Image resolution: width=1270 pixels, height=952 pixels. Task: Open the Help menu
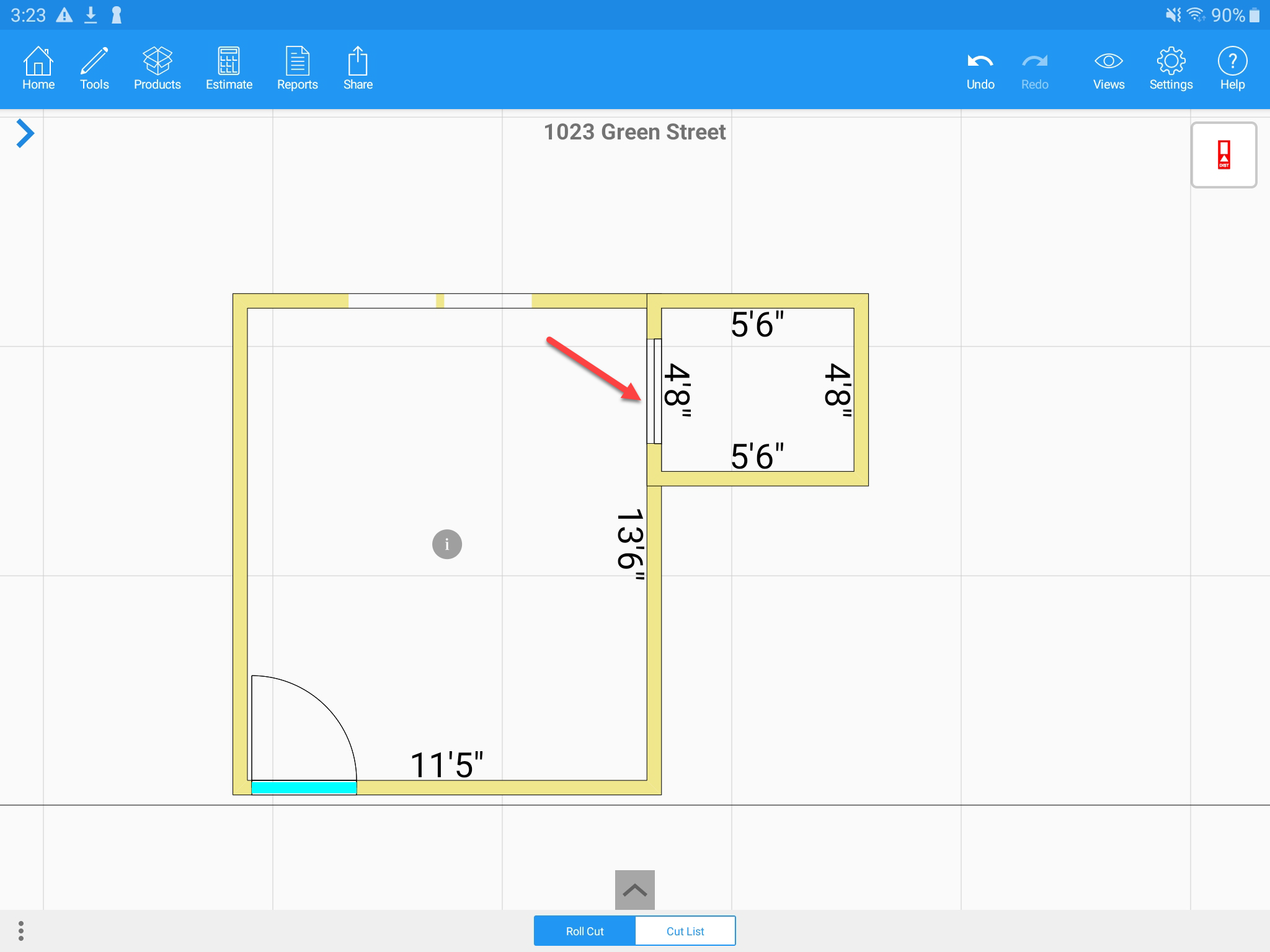pyautogui.click(x=1232, y=69)
